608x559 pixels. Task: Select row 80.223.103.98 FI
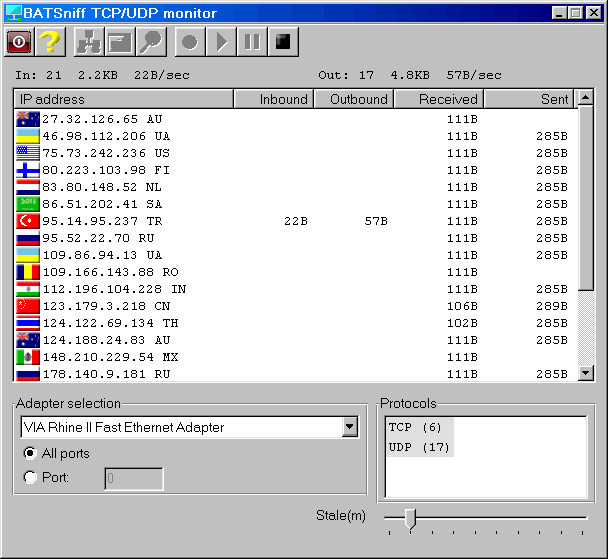(296, 170)
